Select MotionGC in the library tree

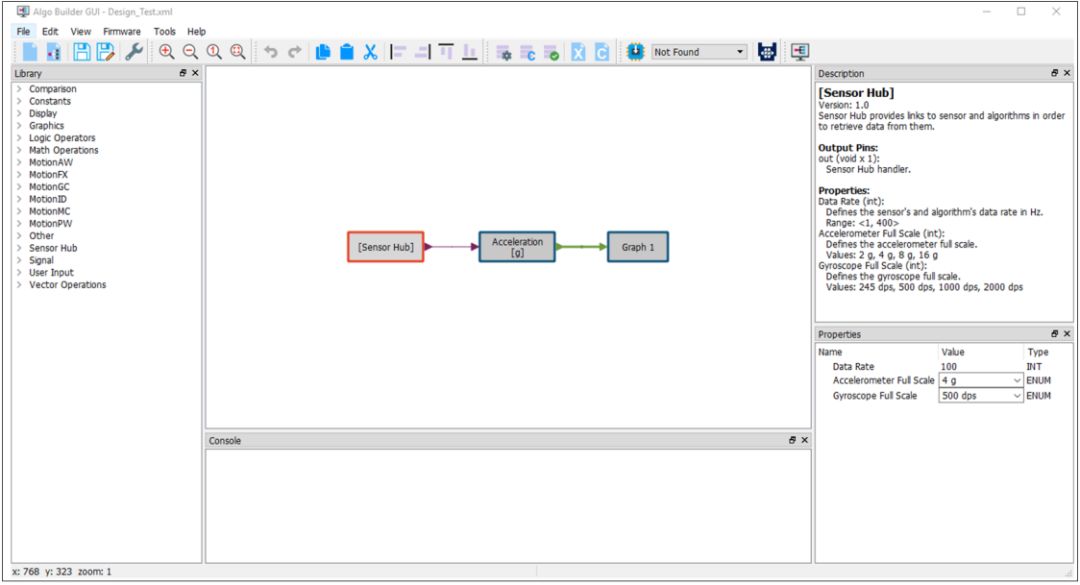[49, 187]
